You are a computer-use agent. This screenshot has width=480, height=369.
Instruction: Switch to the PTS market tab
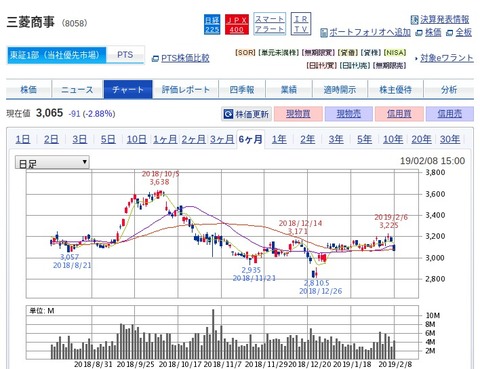(125, 55)
